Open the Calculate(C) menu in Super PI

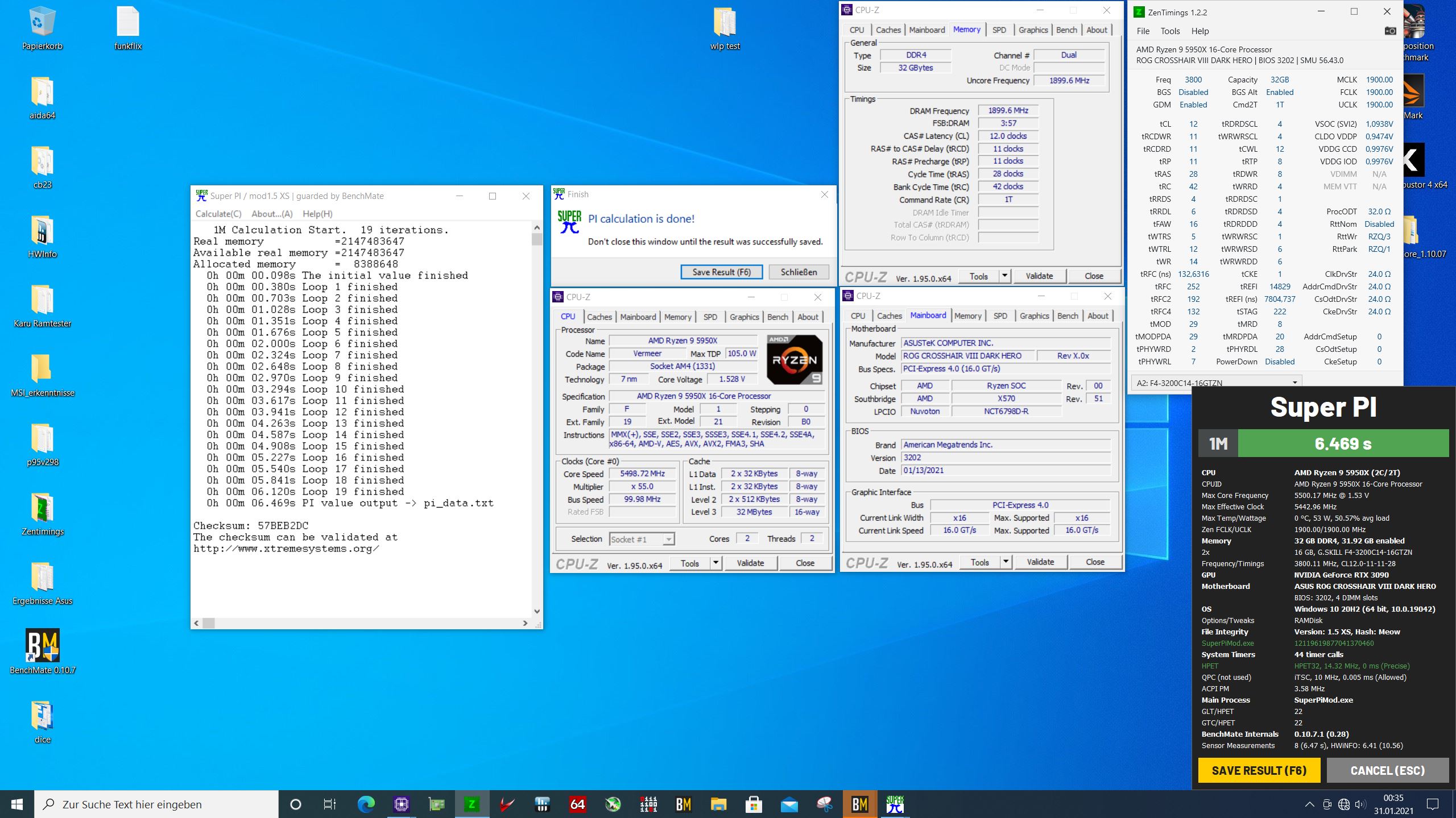pos(218,214)
